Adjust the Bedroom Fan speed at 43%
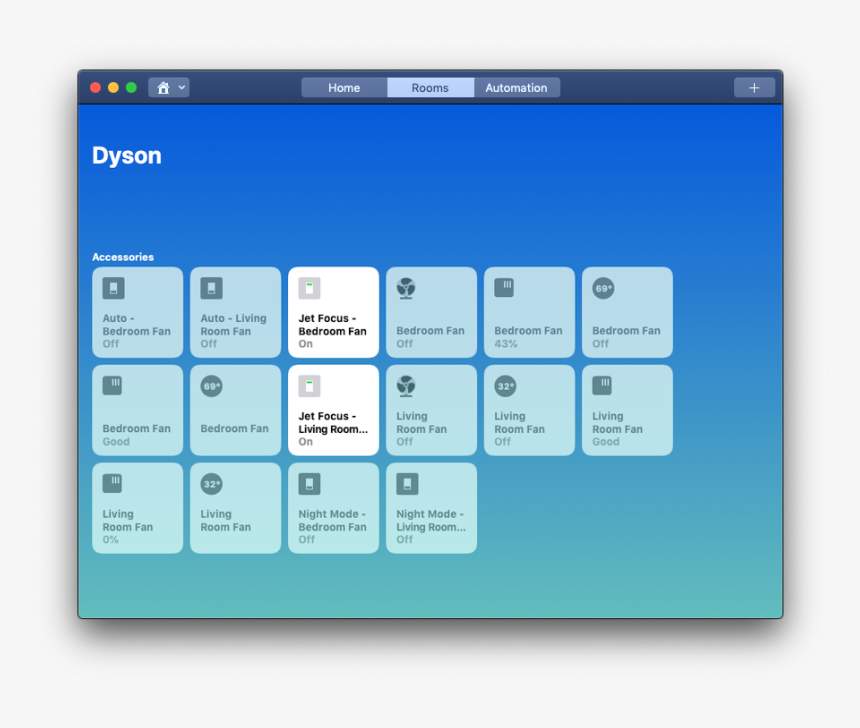The image size is (860, 728). [x=529, y=312]
